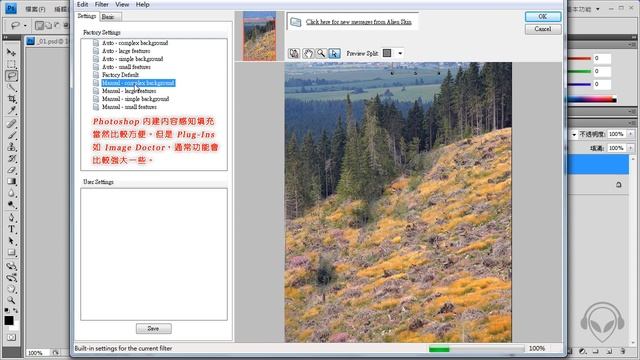Click the _01.psd document tab
The width and height of the screenshot is (640, 360).
pos(48,41)
